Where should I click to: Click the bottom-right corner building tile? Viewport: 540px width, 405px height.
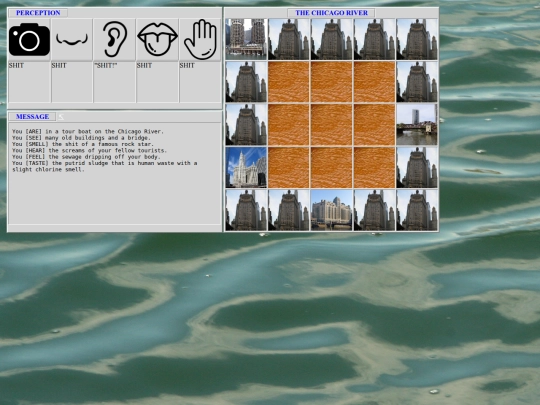click(417, 210)
